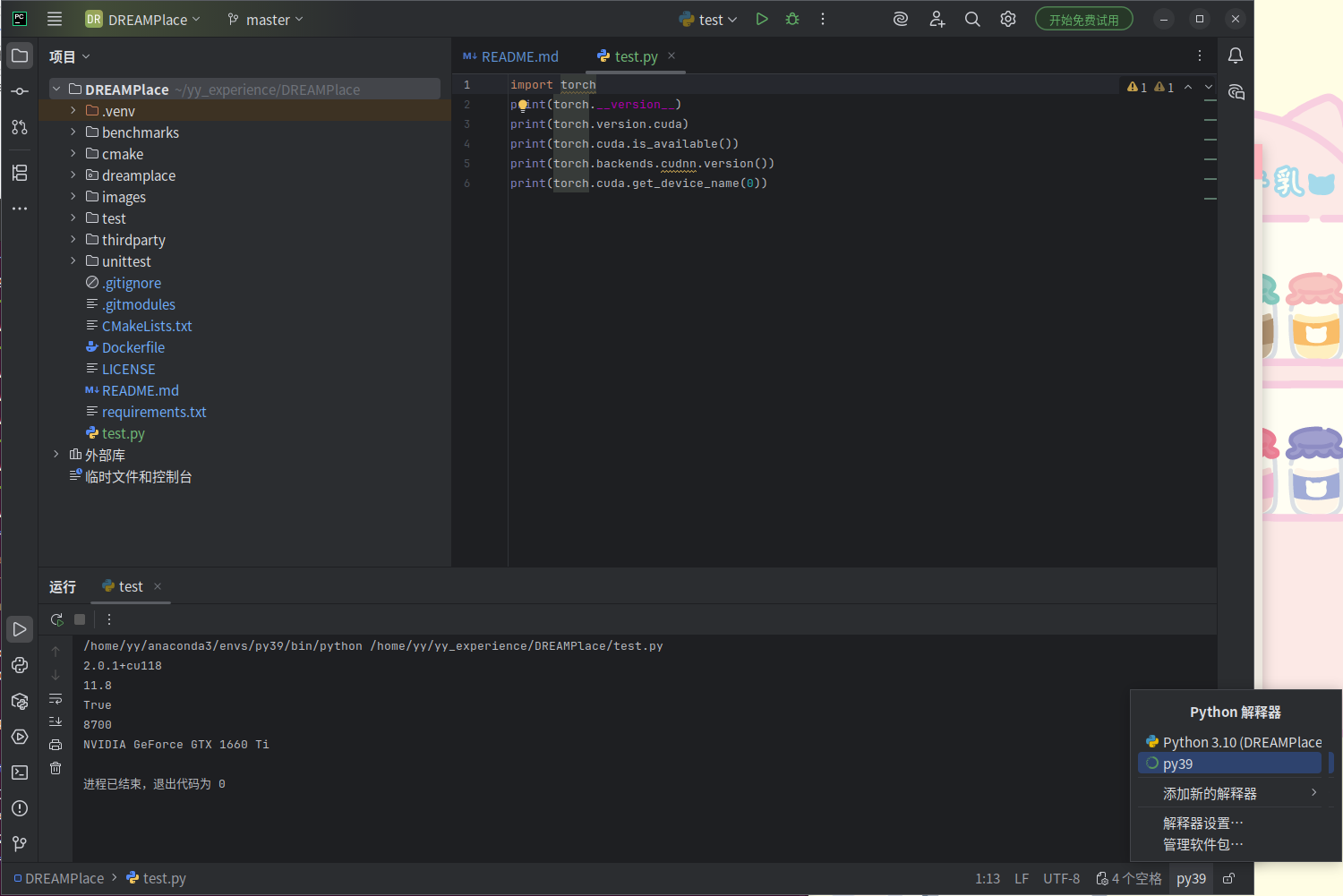1343x896 pixels.
Task: Click LF line separator widget
Action: click(1022, 879)
